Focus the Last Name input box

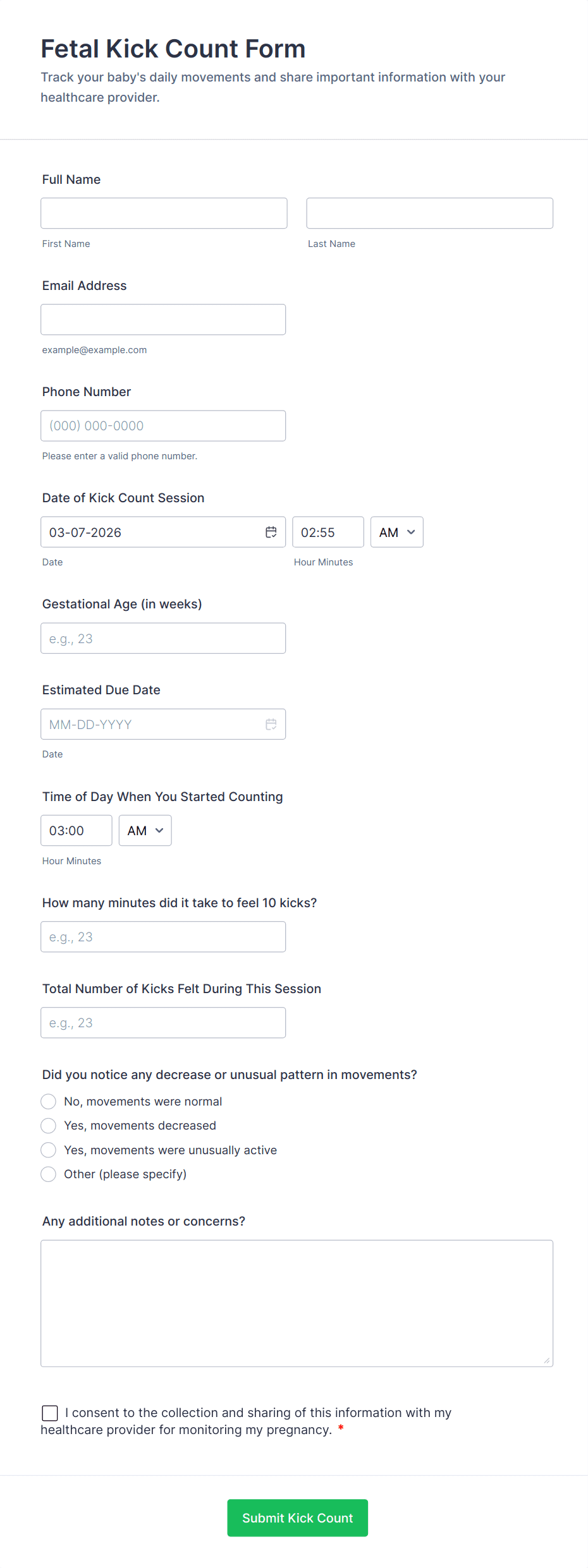429,214
